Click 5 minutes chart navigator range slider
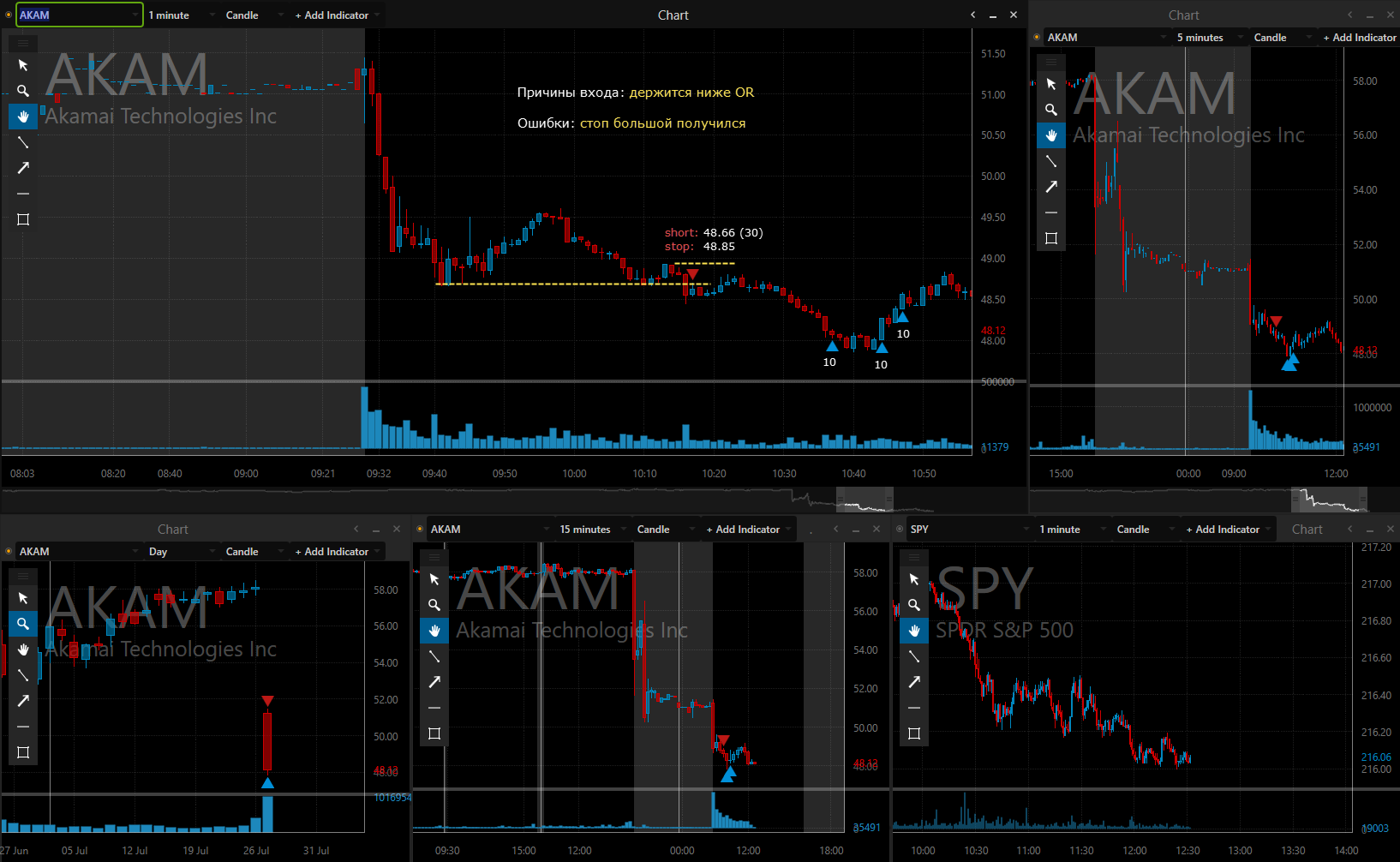 [1329, 500]
